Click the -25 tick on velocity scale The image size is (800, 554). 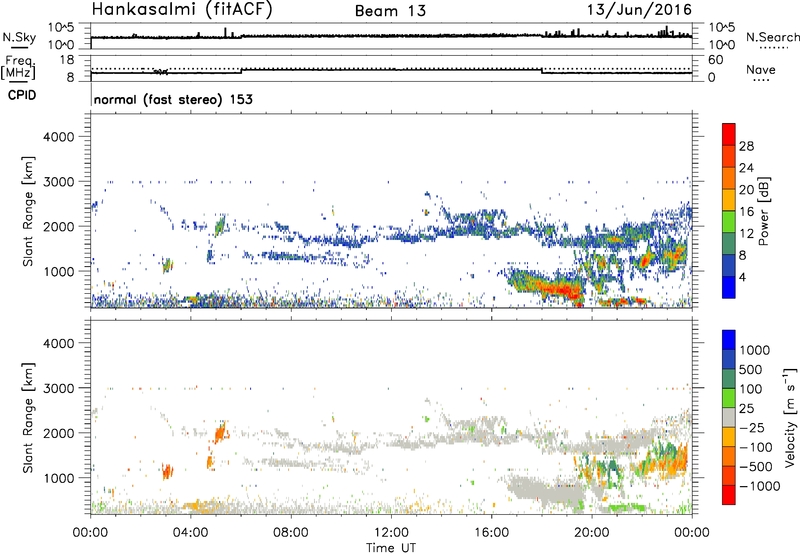[x=752, y=427]
